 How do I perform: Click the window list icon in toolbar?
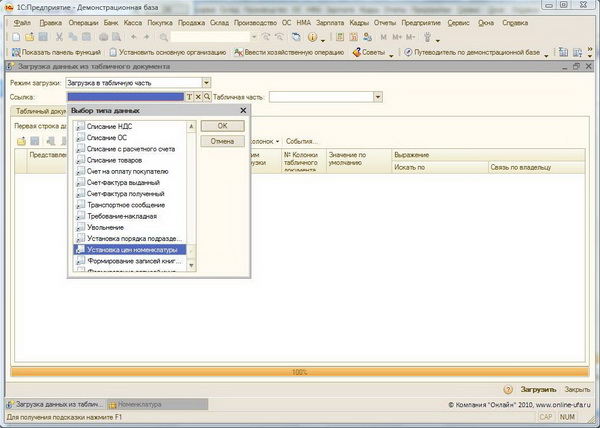[296, 37]
